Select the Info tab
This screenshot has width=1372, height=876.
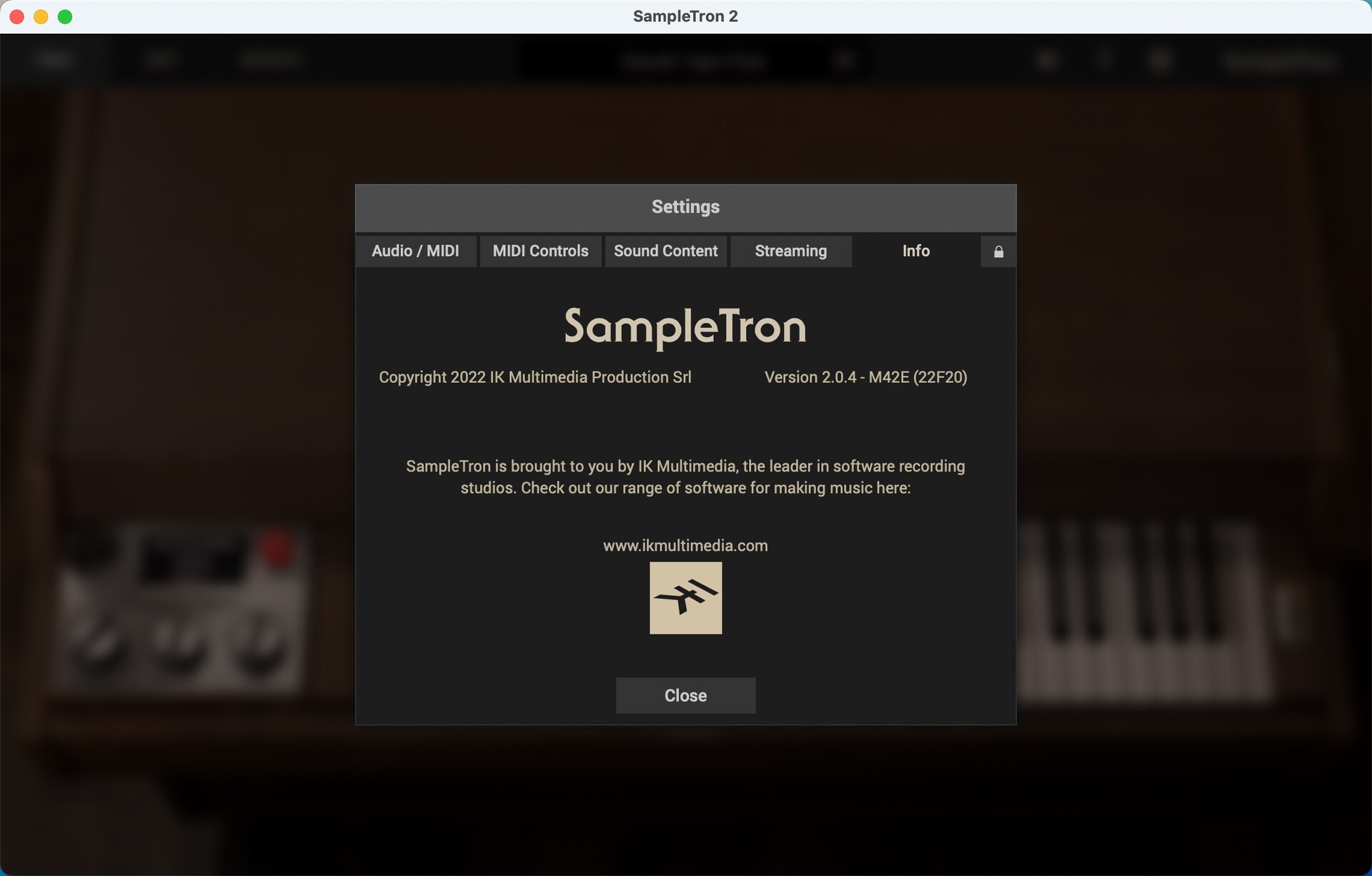[x=915, y=252]
